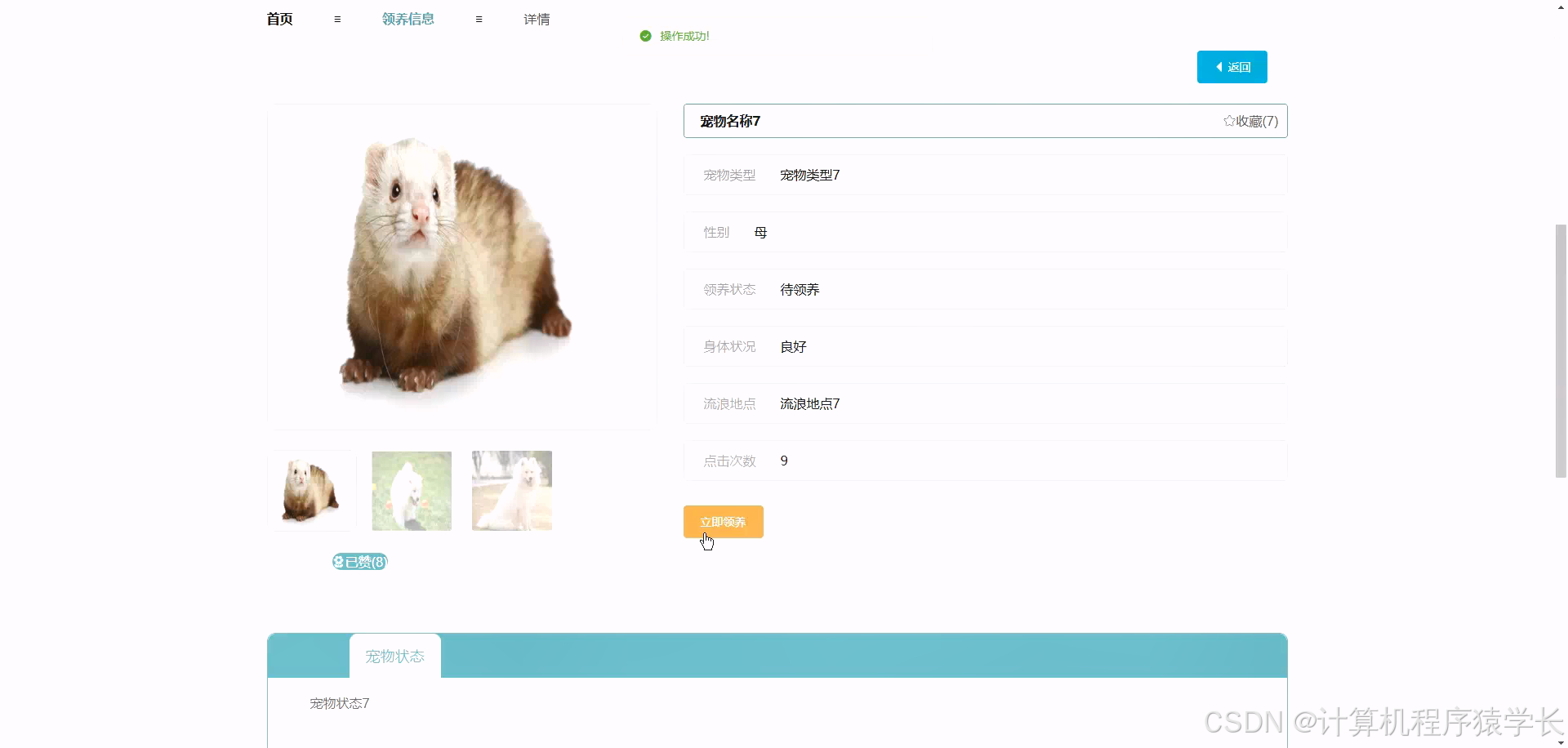Click the scrollbar down arrow
This screenshot has height=748, width=1568.
click(x=1561, y=742)
